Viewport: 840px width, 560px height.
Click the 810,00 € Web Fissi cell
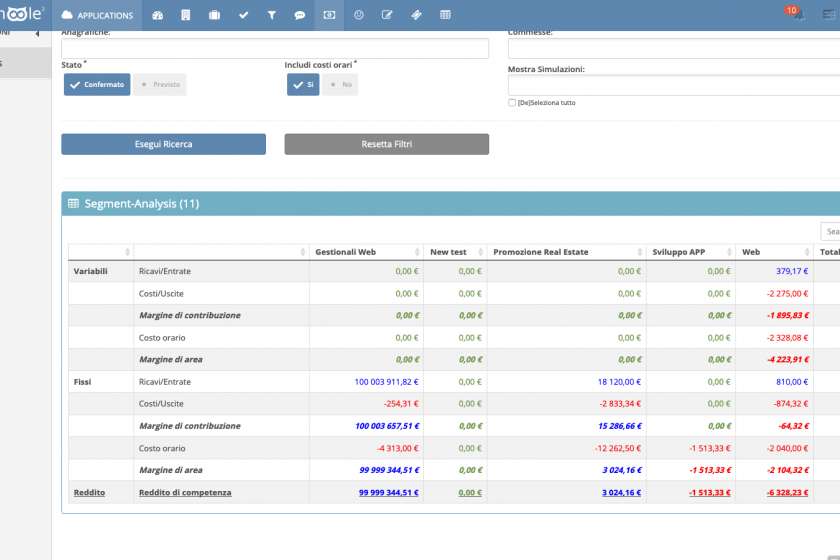(x=792, y=382)
